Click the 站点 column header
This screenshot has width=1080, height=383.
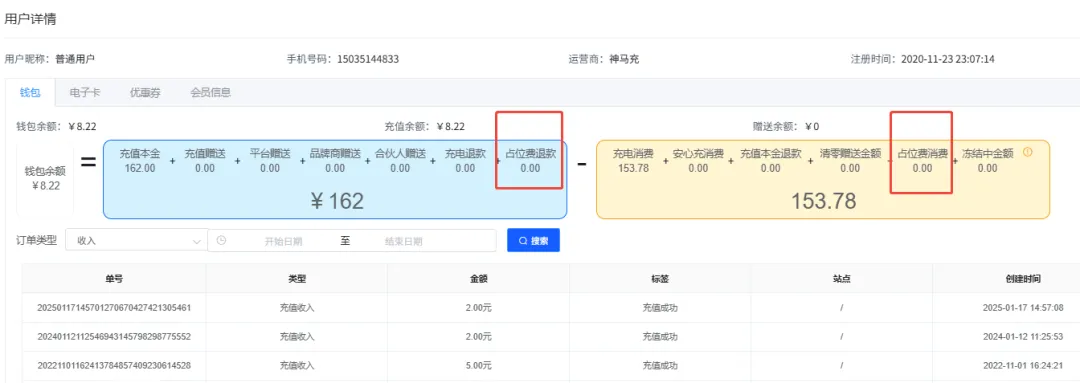point(842,279)
